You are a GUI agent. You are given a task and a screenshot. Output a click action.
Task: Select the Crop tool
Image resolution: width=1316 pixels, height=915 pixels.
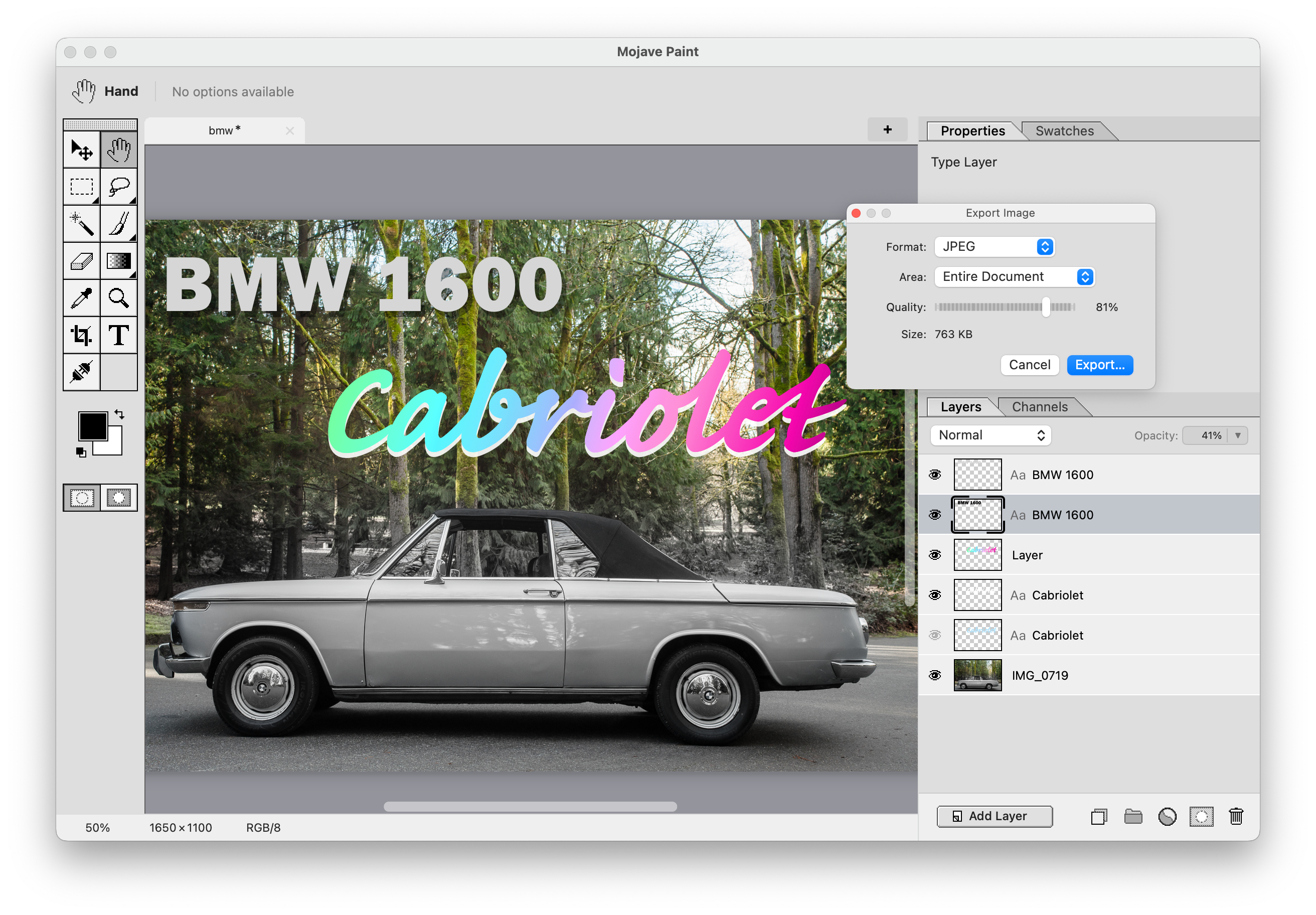(81, 335)
